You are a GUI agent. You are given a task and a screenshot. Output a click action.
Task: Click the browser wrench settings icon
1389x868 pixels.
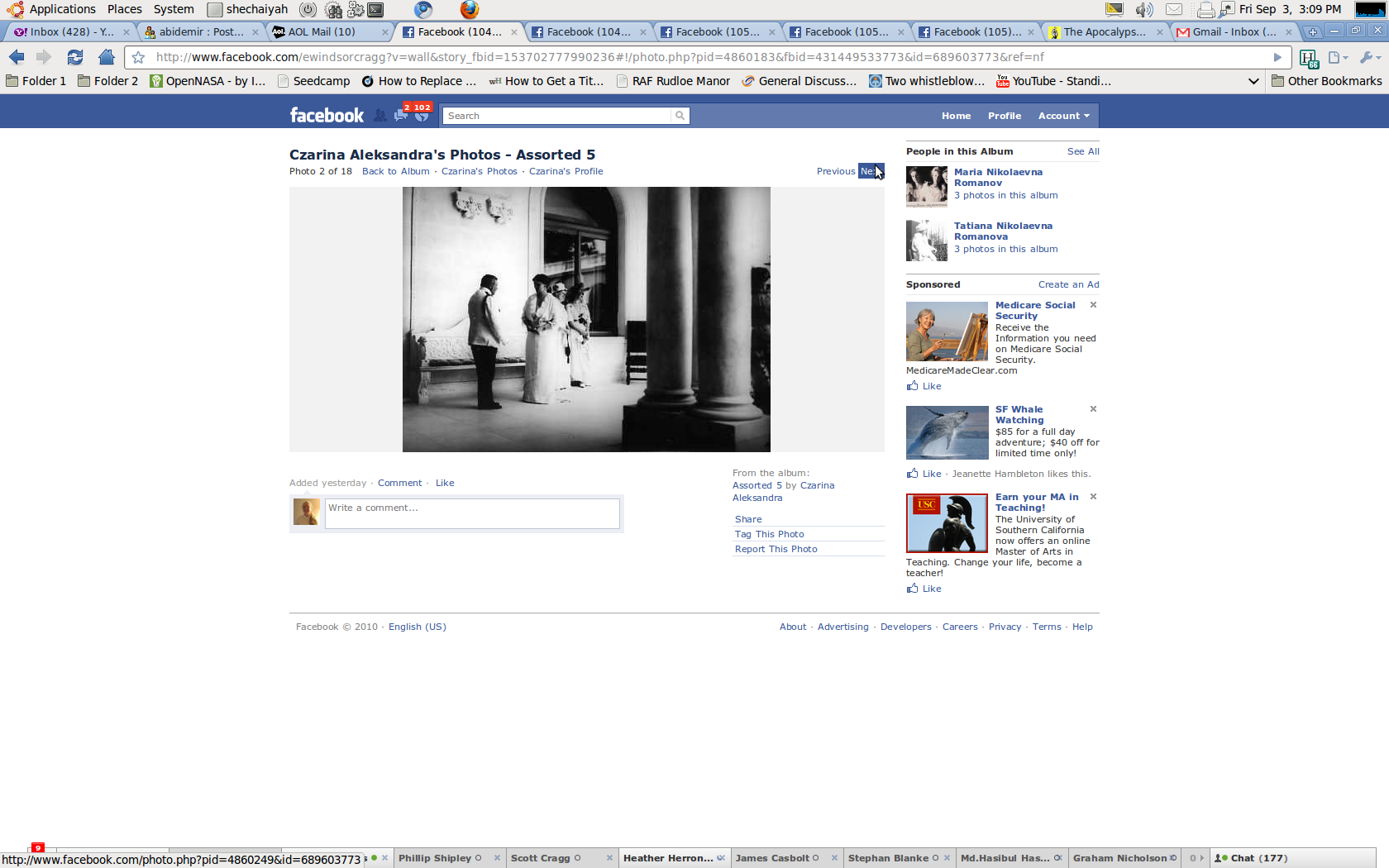pos(1368,57)
